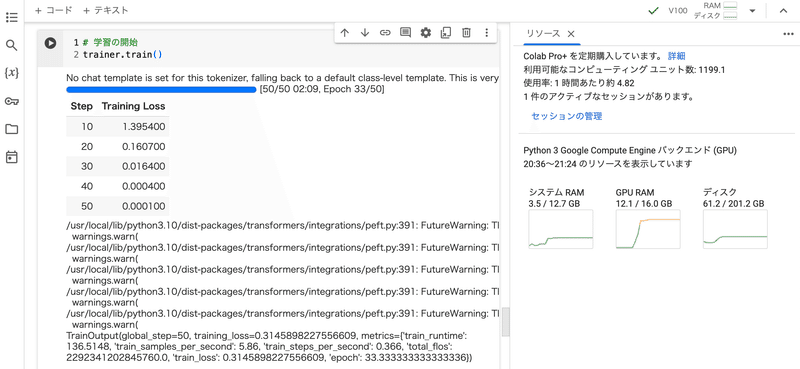The image size is (800, 369).
Task: Move cell up with arrow icon
Action: coord(344,33)
